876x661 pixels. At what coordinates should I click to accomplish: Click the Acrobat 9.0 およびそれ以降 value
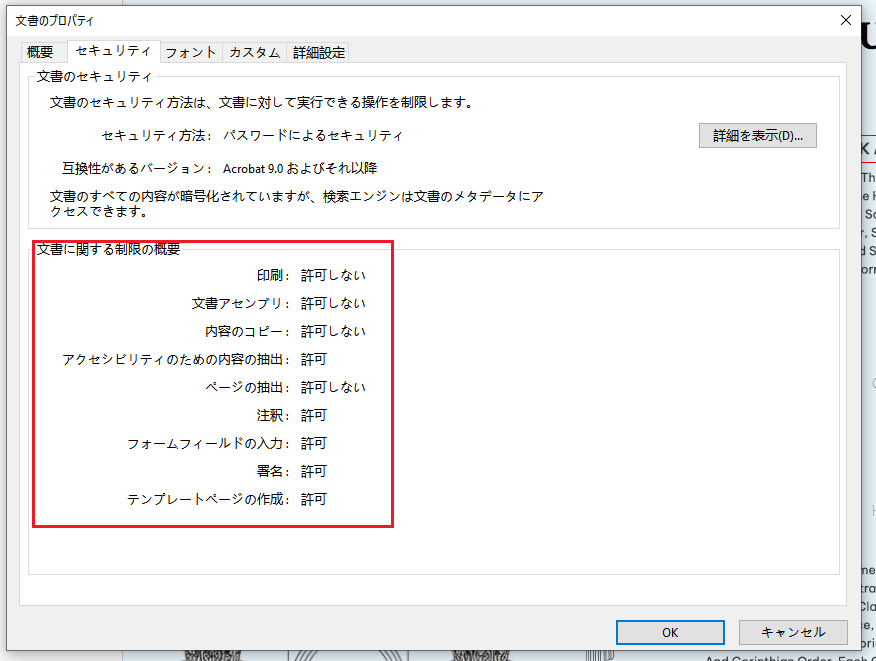click(x=300, y=168)
